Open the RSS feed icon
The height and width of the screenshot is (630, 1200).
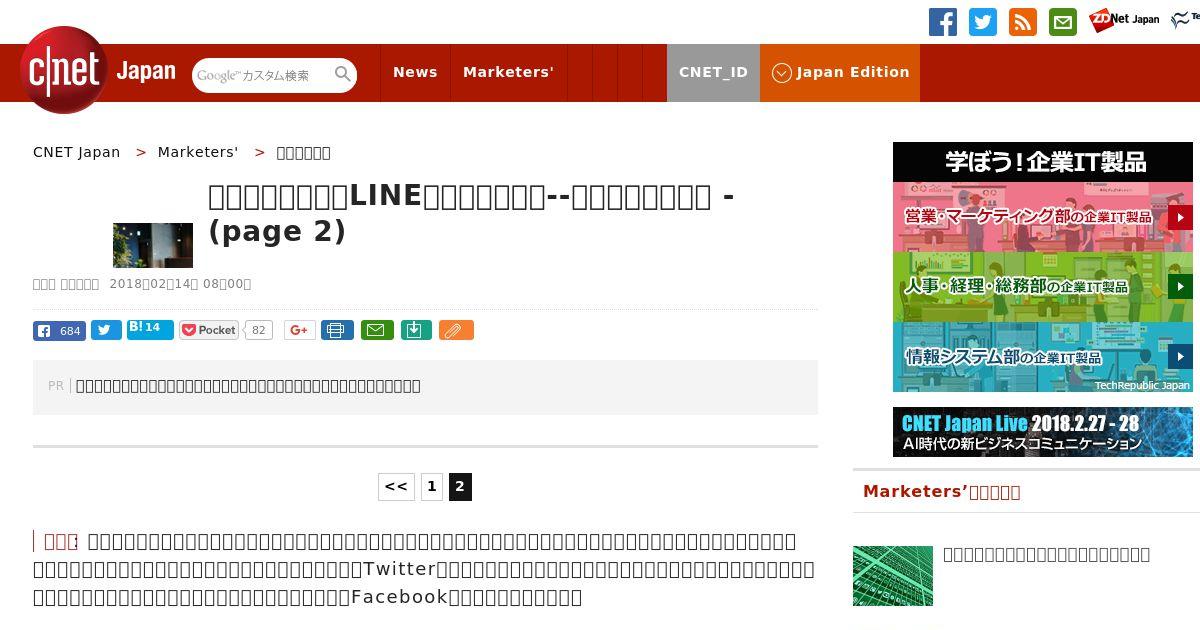(x=1023, y=22)
